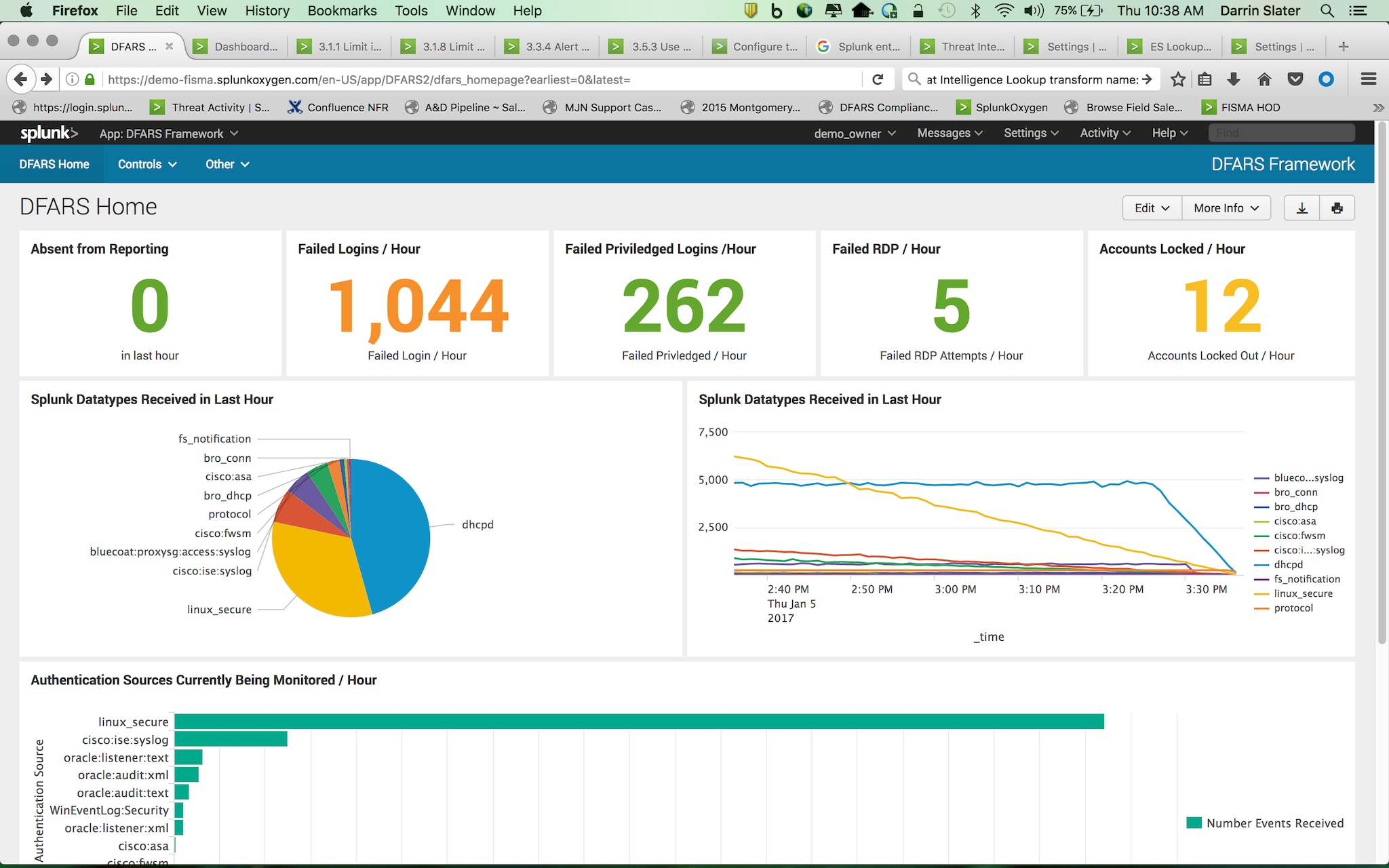Click the Splunk logo

[x=48, y=133]
